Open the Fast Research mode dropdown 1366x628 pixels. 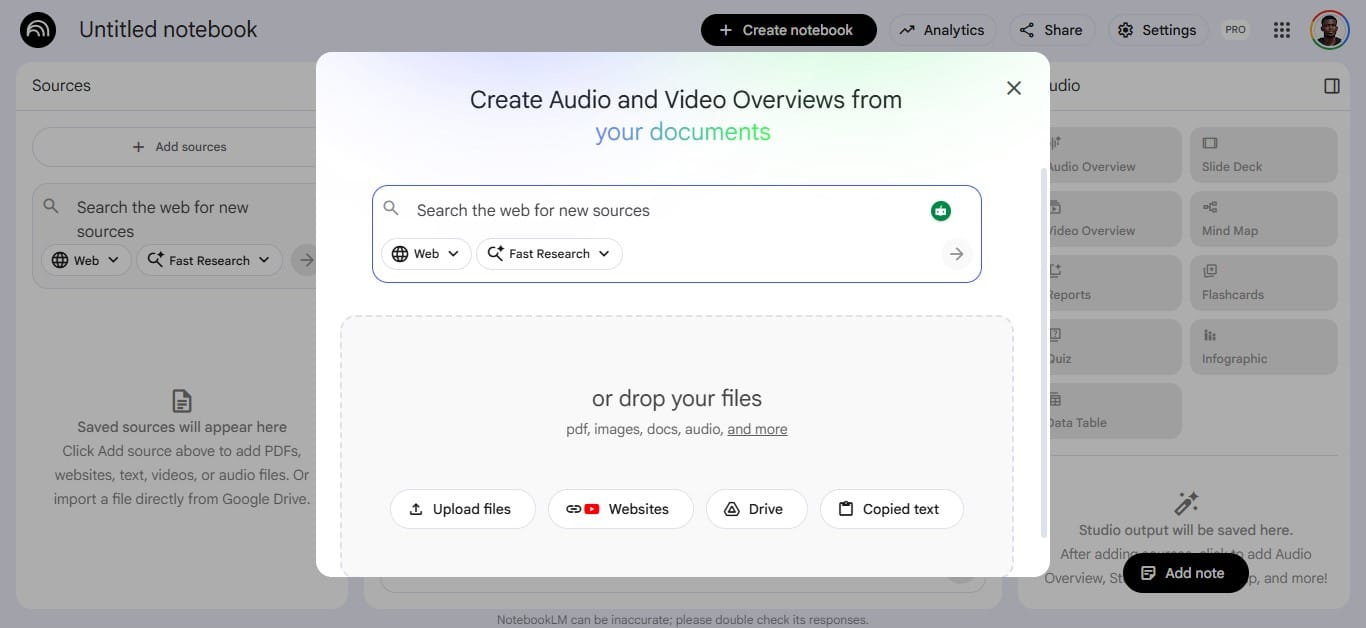pos(548,253)
